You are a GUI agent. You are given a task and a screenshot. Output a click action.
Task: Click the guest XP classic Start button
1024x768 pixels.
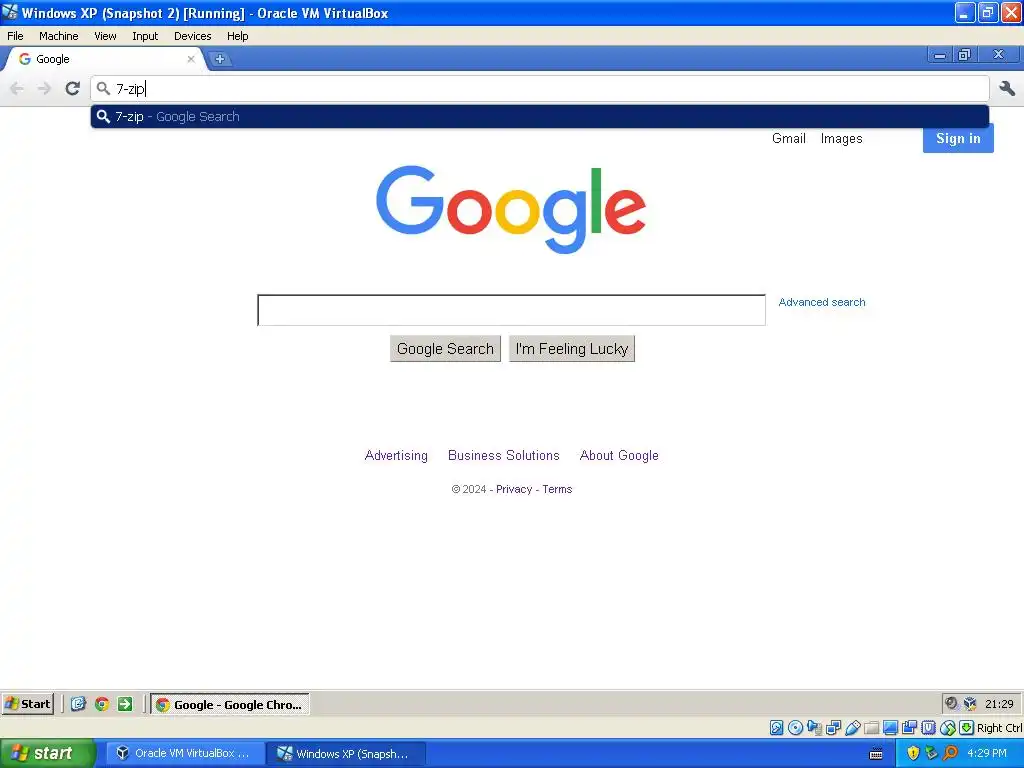click(x=27, y=704)
